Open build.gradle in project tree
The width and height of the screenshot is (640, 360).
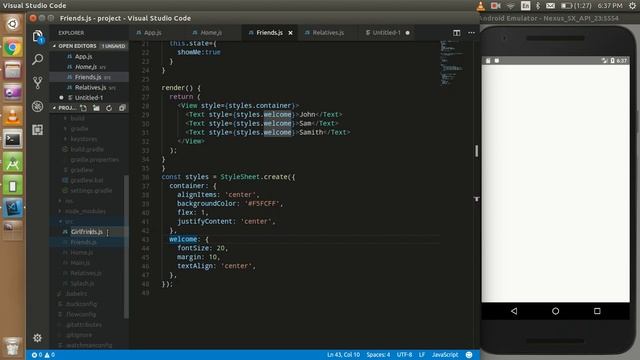coord(87,149)
